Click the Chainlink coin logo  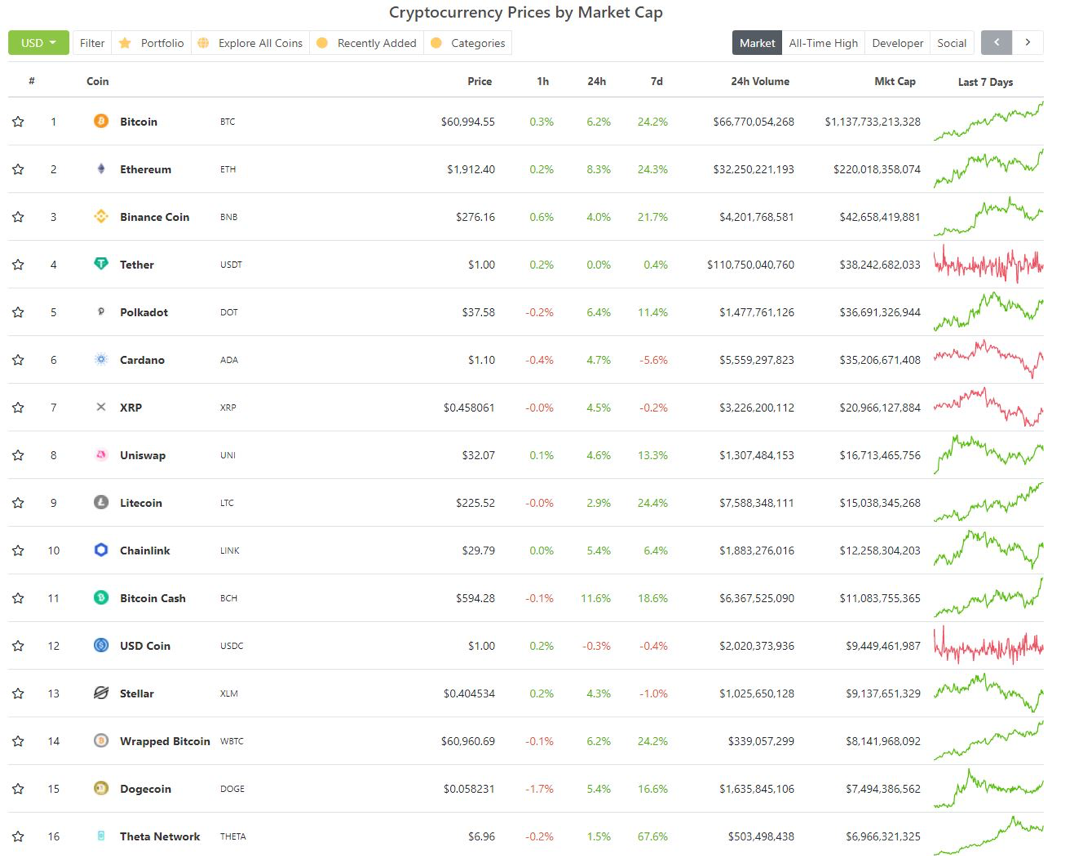101,550
